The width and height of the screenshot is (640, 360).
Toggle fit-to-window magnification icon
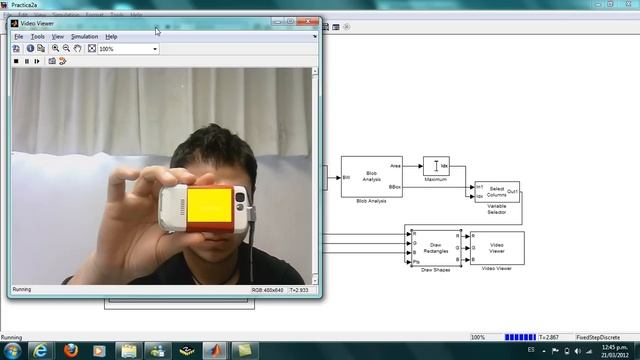point(92,49)
